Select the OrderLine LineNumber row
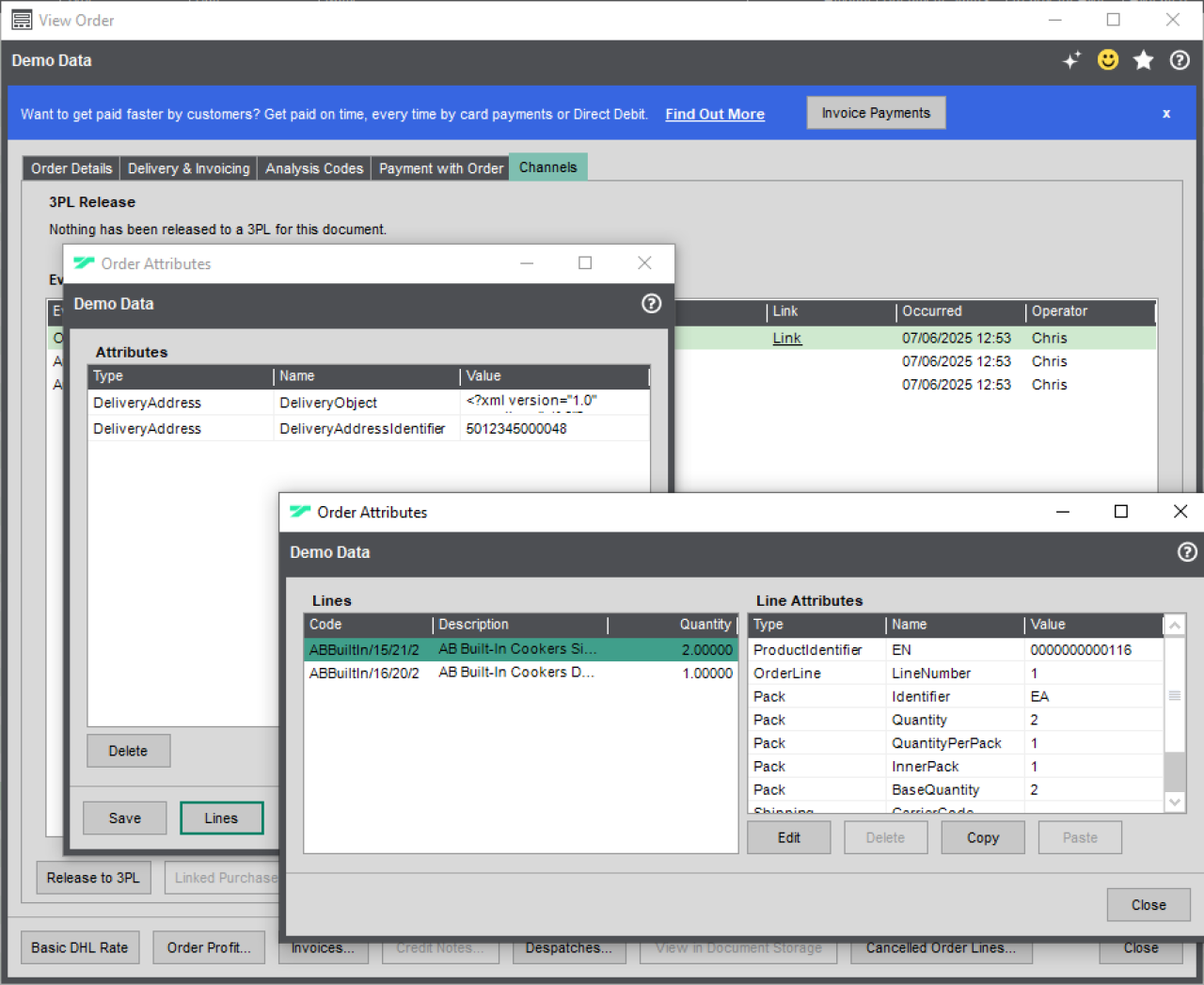This screenshot has width=1204, height=985. tap(956, 674)
